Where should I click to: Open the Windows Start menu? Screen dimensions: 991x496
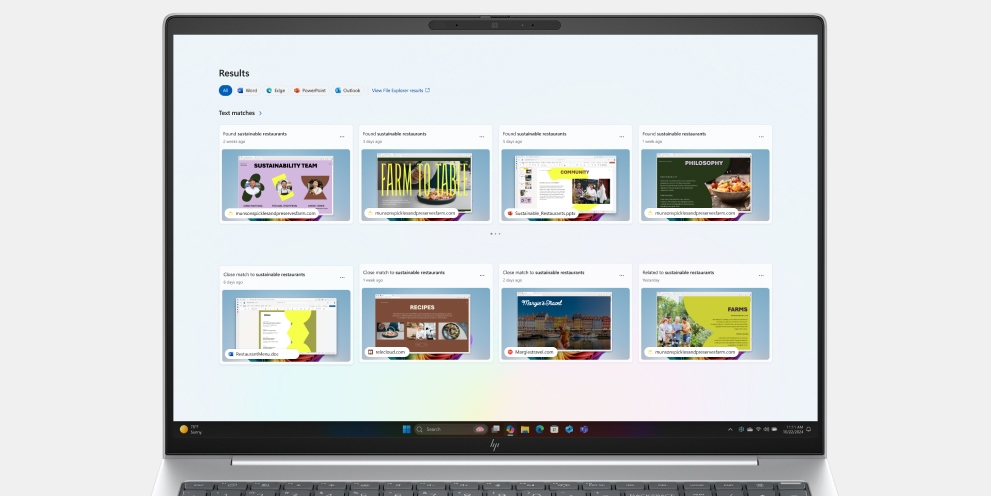pos(406,429)
